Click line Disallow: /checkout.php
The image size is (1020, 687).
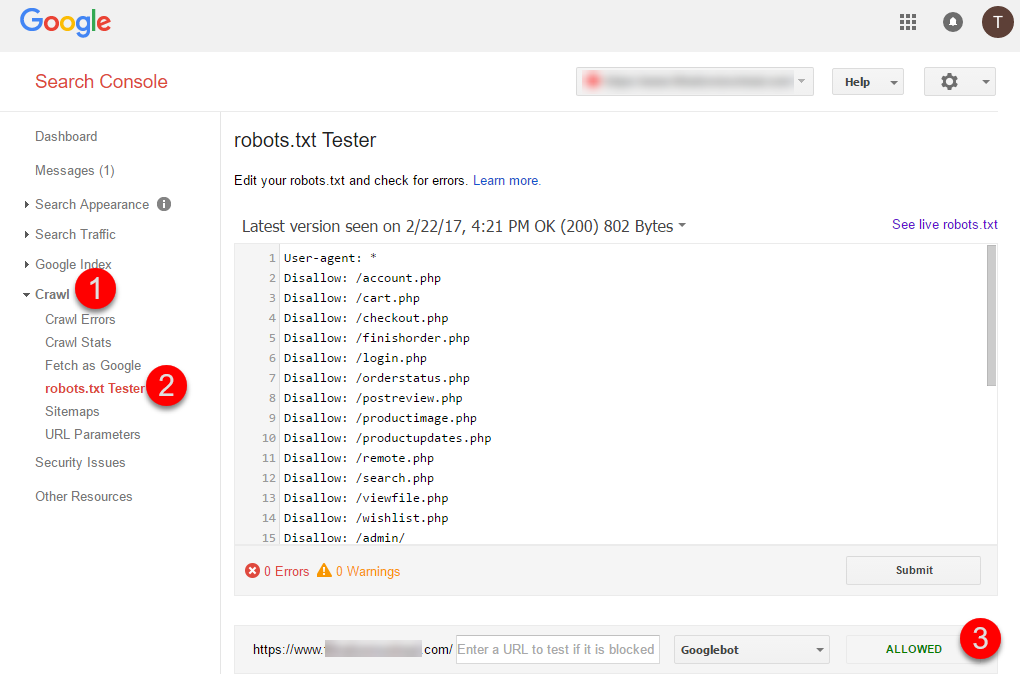tap(366, 318)
